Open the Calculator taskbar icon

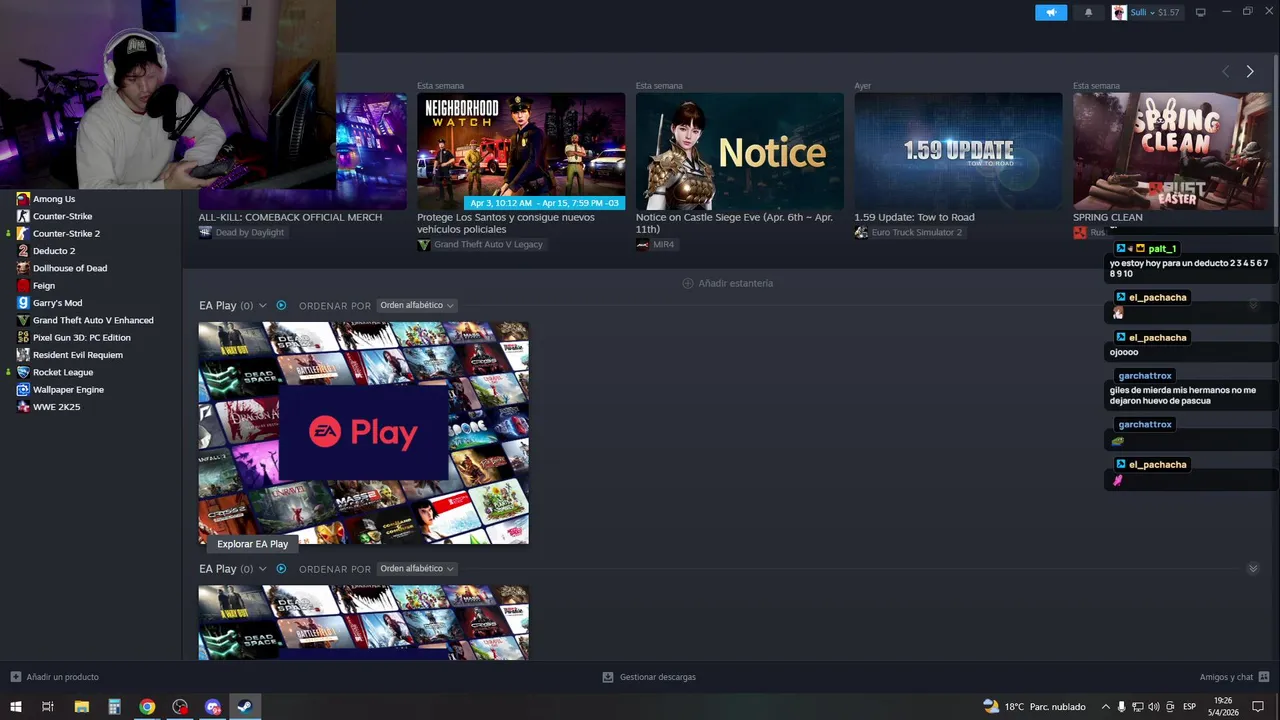pyautogui.click(x=114, y=706)
